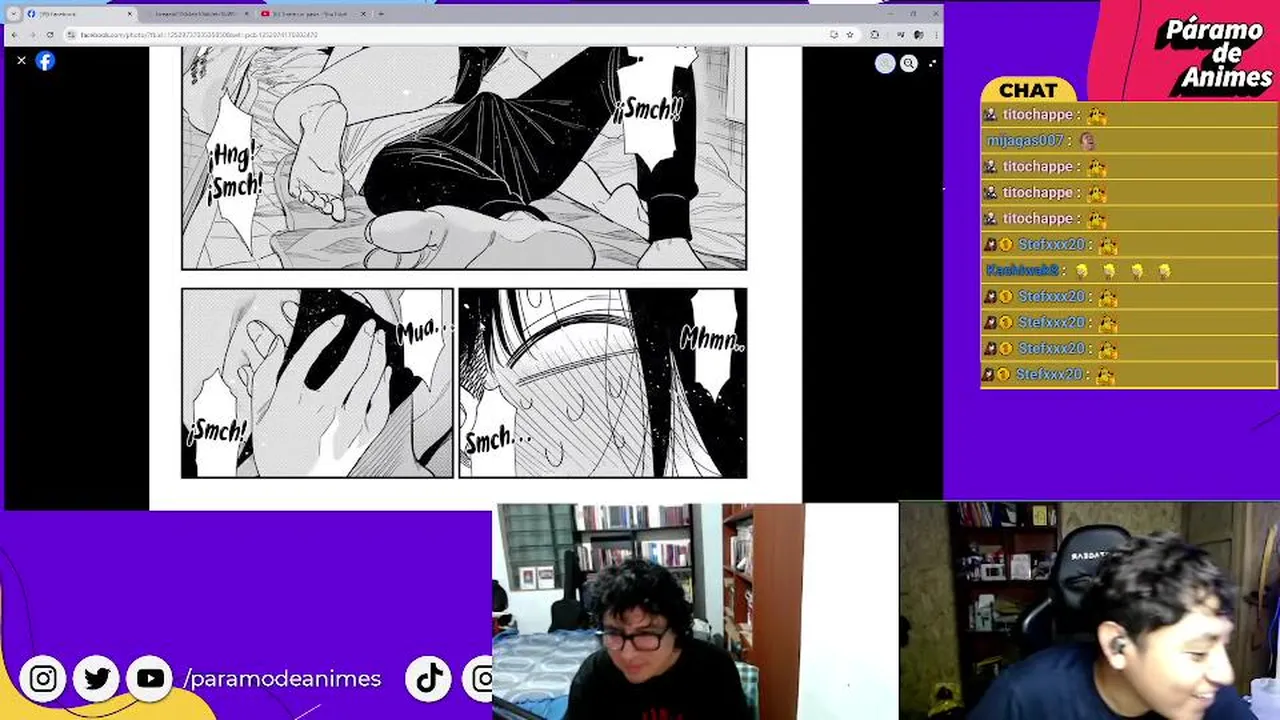Click the /paramodeanimes handle text
Image resolution: width=1280 pixels, height=720 pixels.
coord(282,679)
